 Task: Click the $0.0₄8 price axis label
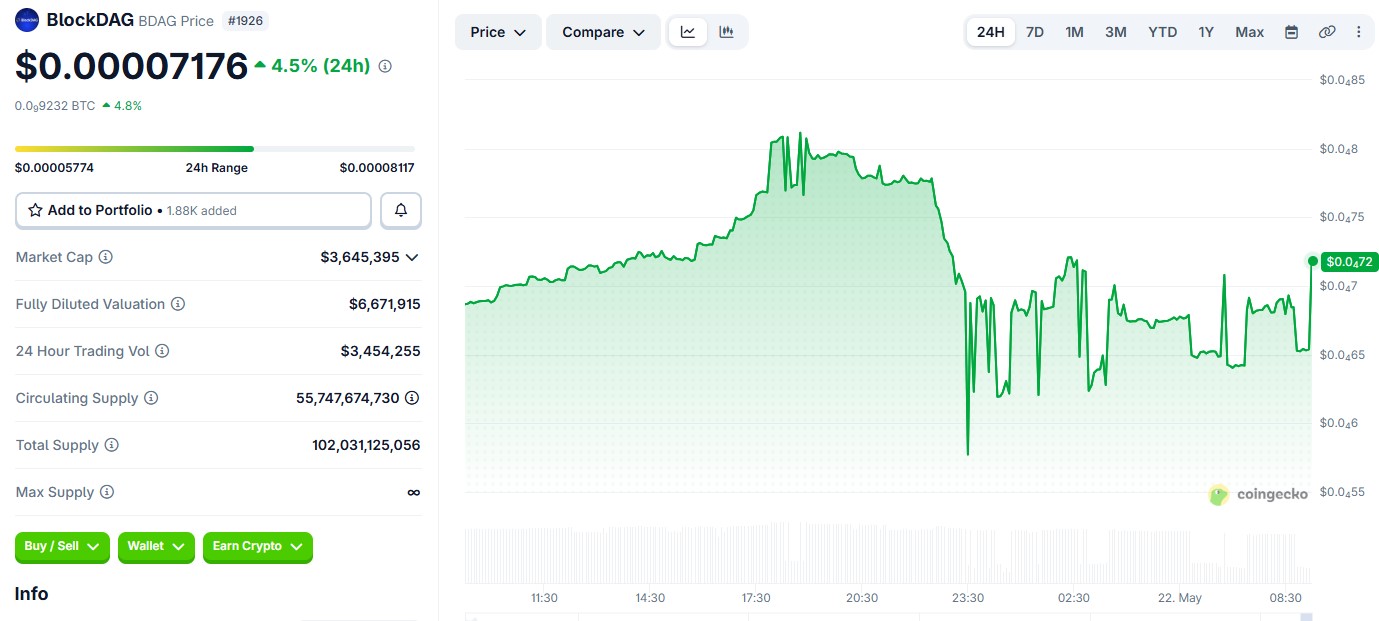1338,149
